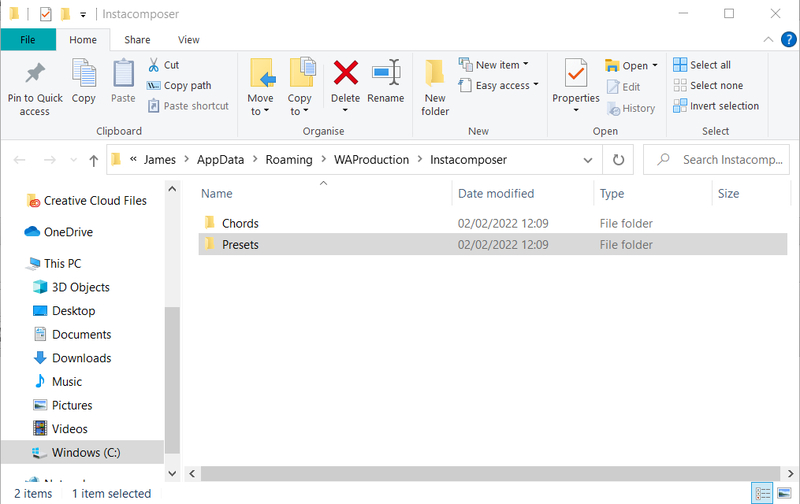Show file History
Viewport: 800px width, 504px height.
(x=631, y=108)
